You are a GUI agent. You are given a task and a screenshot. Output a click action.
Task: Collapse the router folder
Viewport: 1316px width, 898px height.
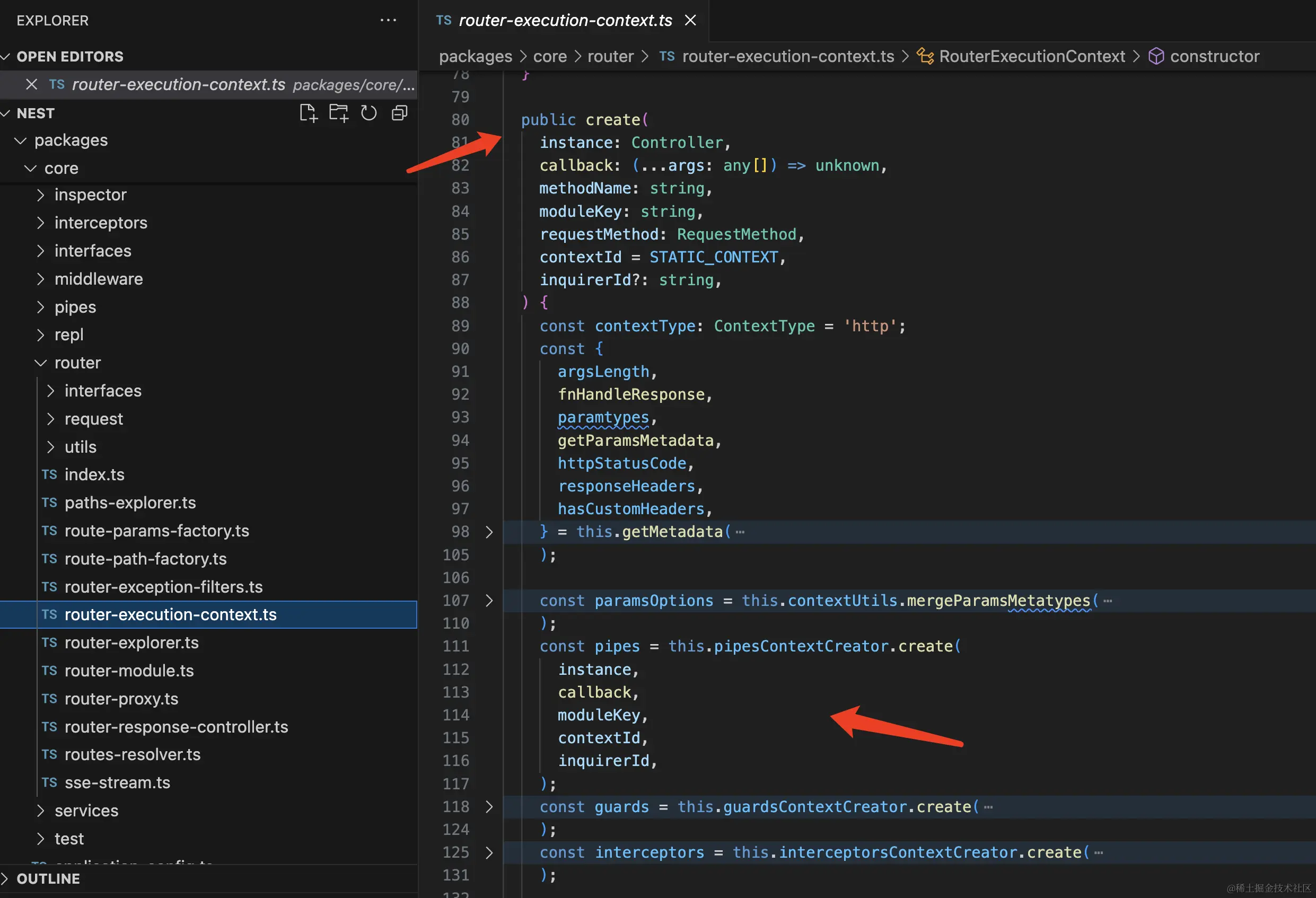(40, 363)
